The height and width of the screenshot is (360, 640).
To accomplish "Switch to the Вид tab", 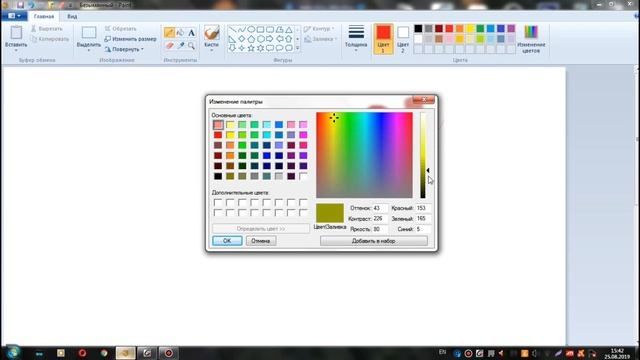I will tap(72, 16).
